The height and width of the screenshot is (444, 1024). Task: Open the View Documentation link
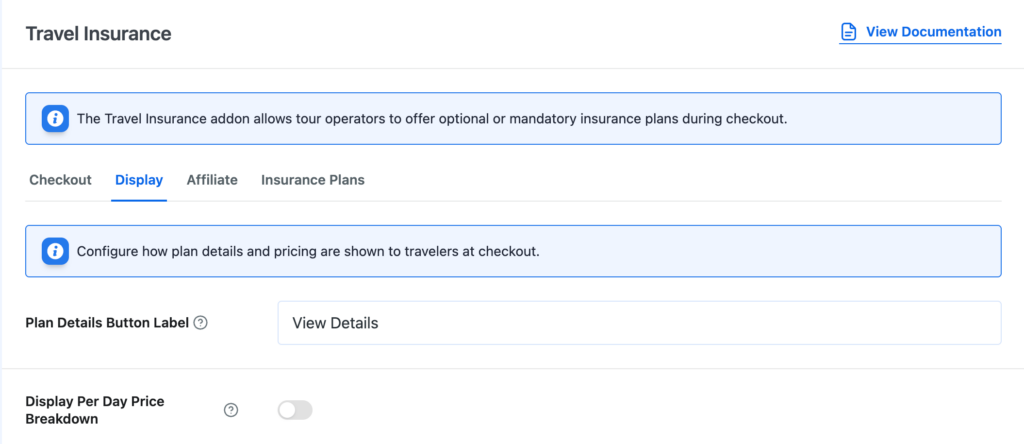point(933,32)
